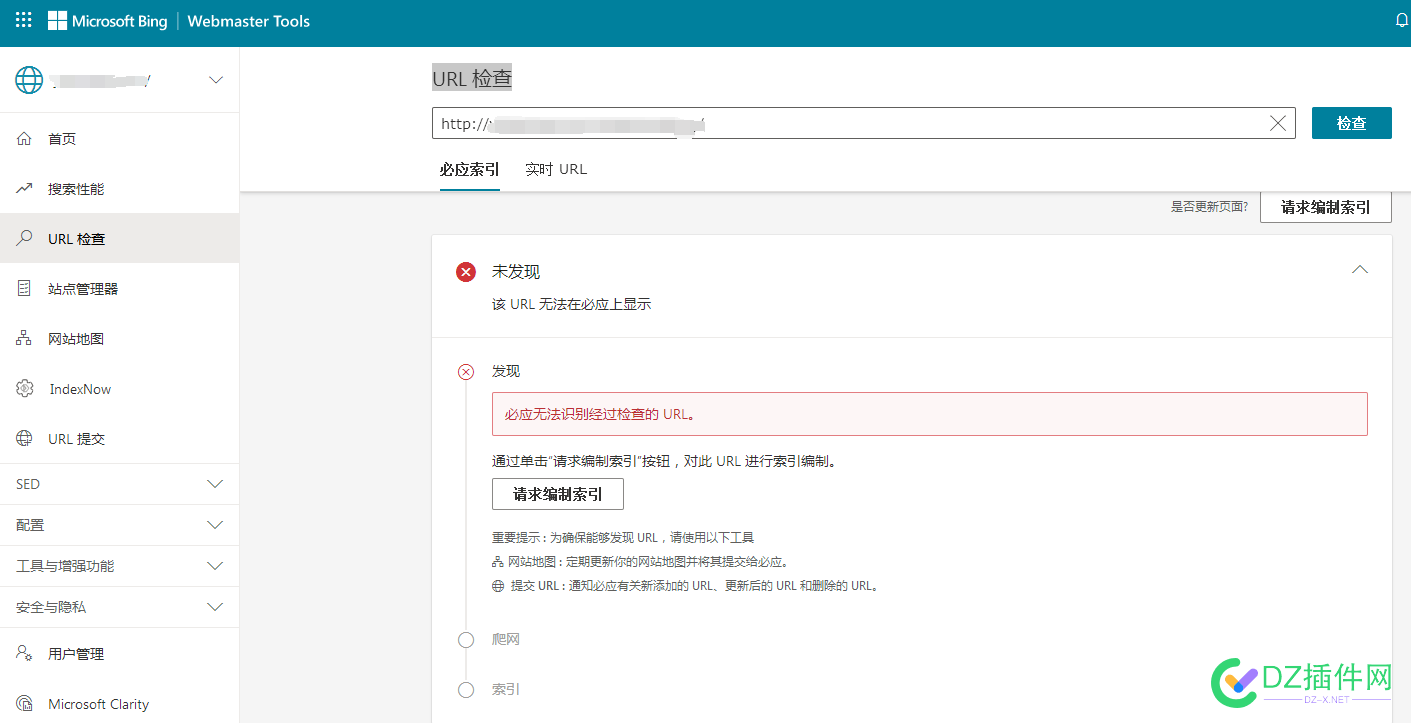Expand the 配置 section

point(215,525)
